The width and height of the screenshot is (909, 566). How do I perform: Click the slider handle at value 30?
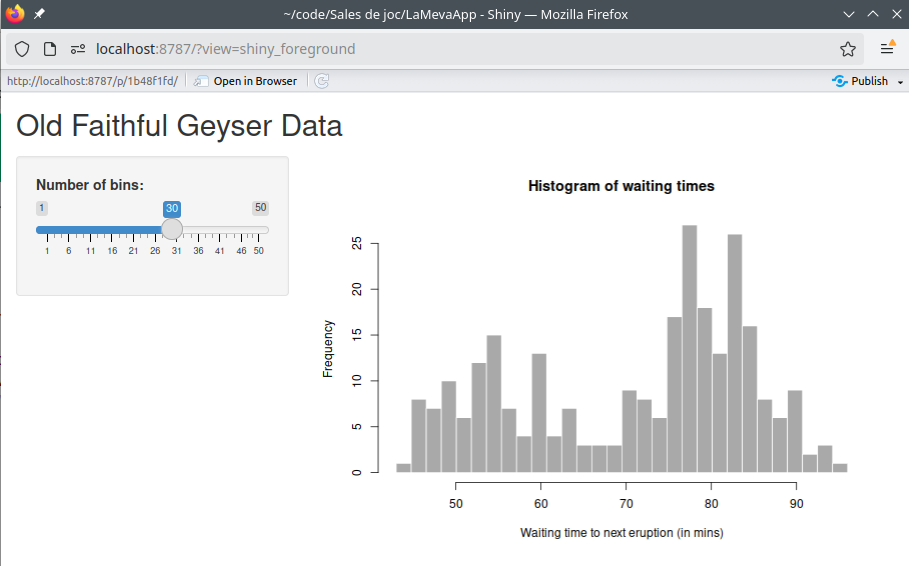coord(172,229)
